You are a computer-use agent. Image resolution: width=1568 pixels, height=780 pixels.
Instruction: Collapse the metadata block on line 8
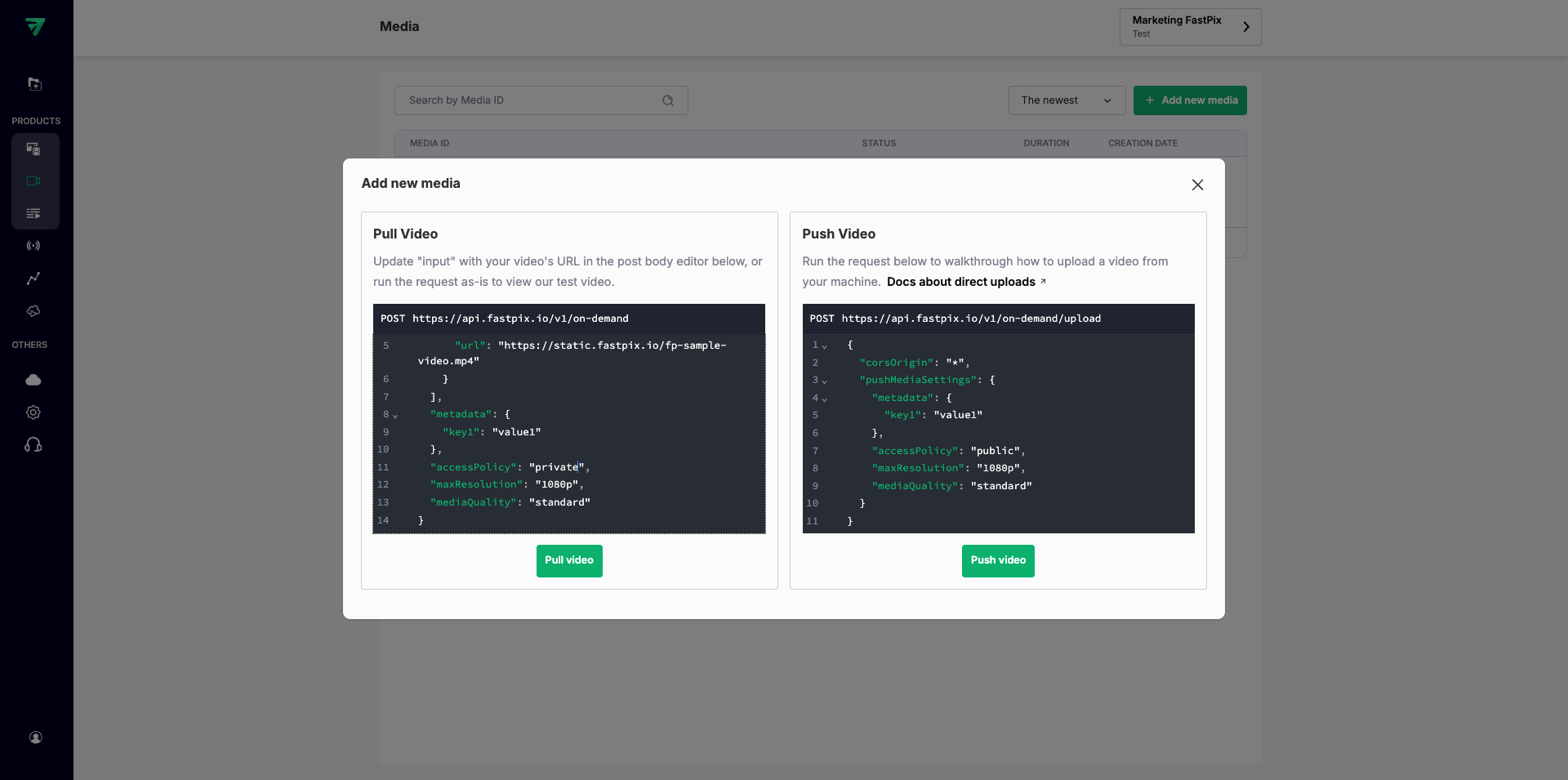(x=394, y=415)
